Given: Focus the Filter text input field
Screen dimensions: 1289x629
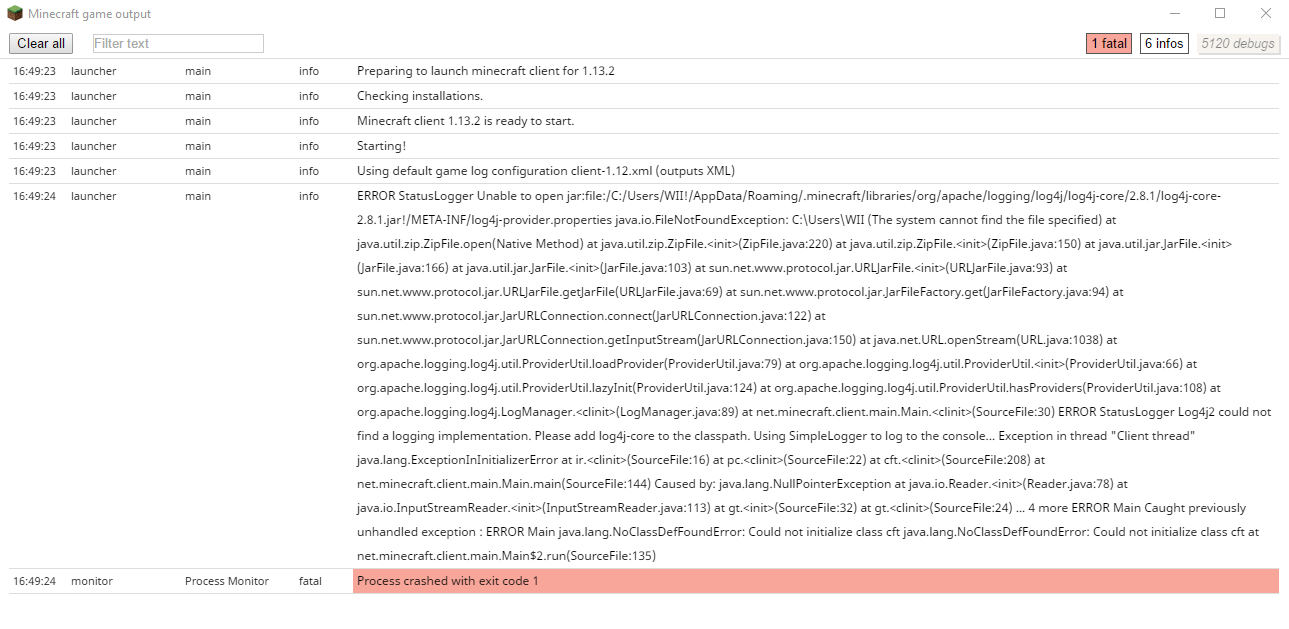Looking at the screenshot, I should [x=178, y=44].
